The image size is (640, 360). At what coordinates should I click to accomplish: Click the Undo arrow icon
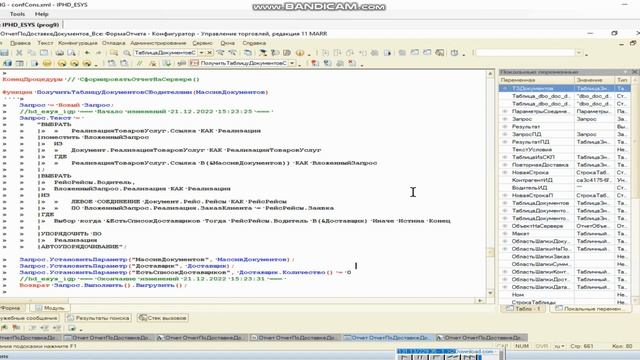[87, 53]
